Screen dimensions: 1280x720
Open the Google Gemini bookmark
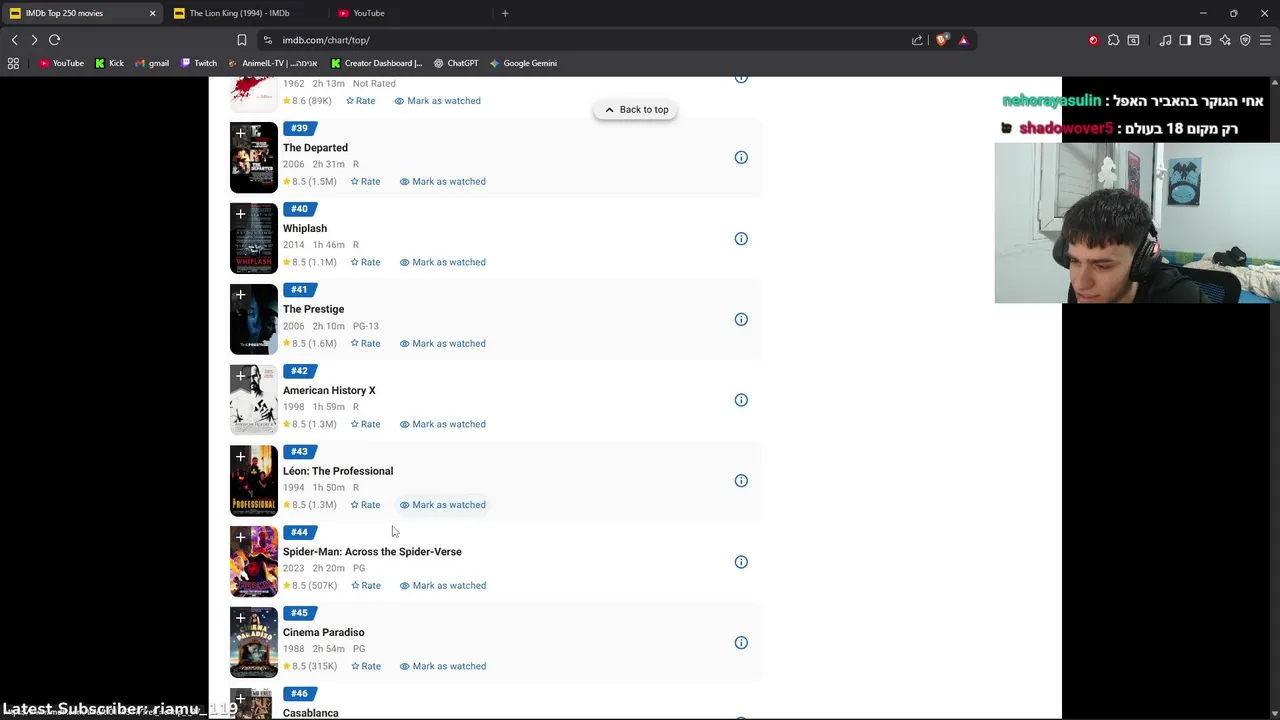[x=523, y=63]
